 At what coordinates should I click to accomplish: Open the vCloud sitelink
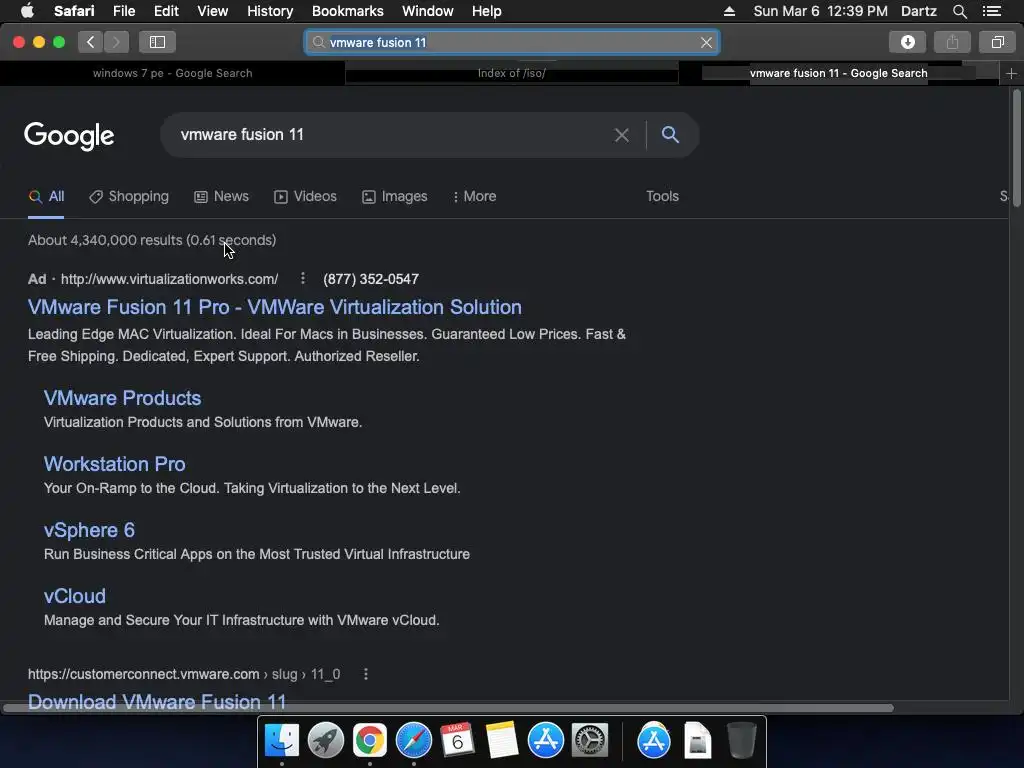click(x=74, y=596)
